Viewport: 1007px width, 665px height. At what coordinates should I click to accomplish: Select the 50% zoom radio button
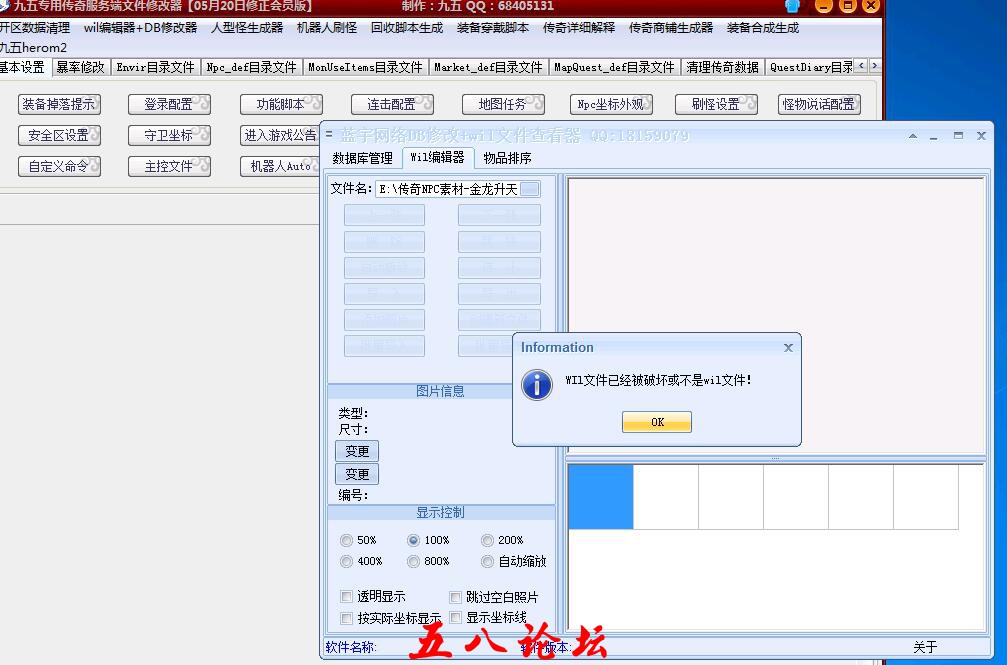coord(347,540)
